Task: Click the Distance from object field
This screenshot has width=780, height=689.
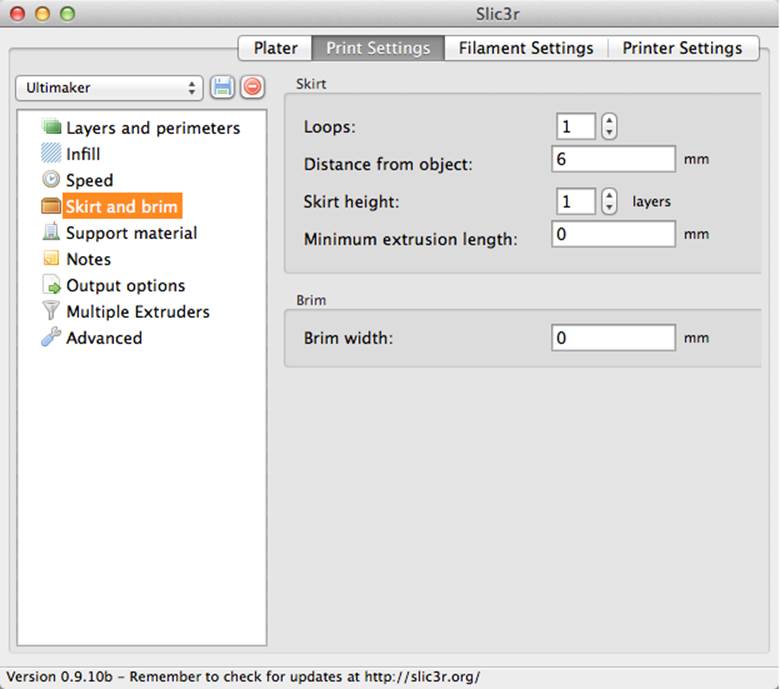Action: click(x=613, y=159)
